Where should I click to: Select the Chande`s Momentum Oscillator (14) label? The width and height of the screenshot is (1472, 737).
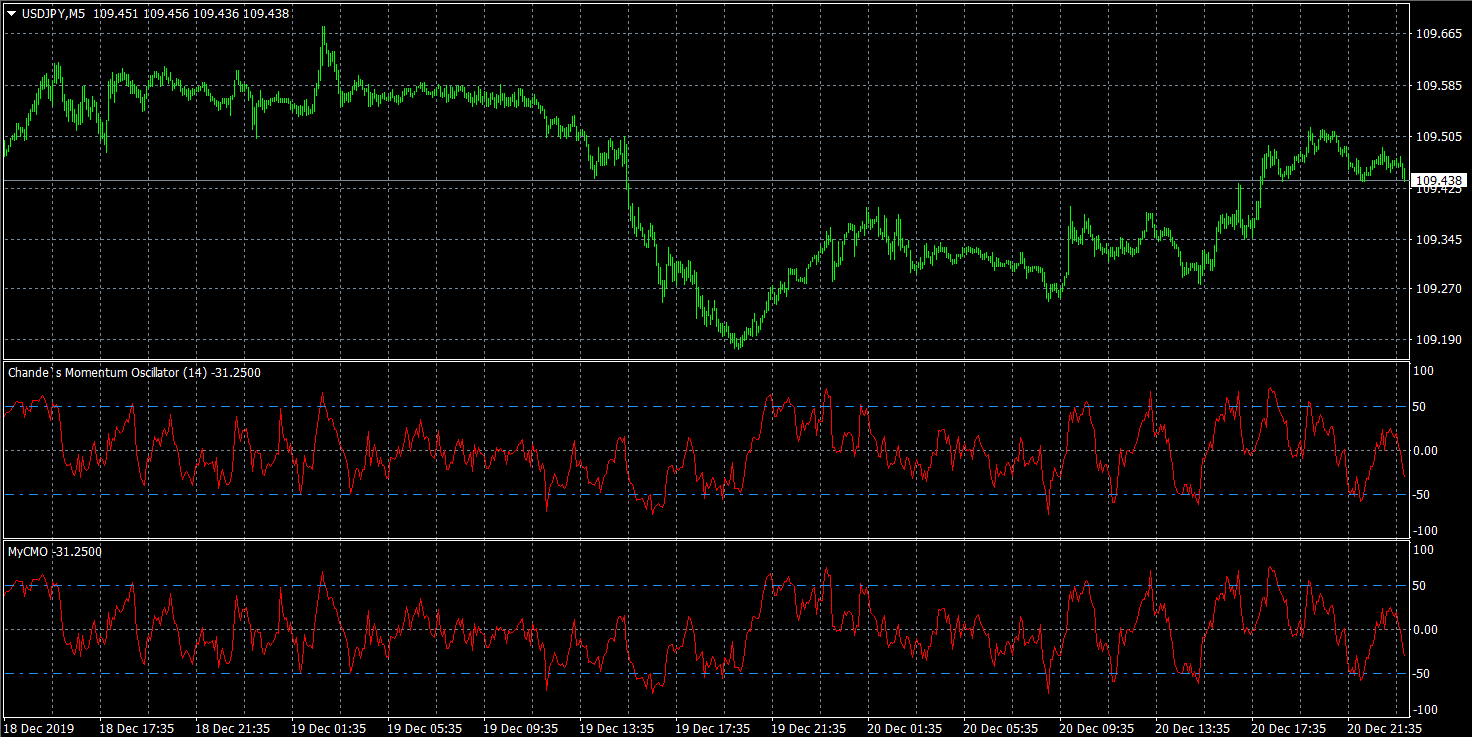click(x=108, y=372)
